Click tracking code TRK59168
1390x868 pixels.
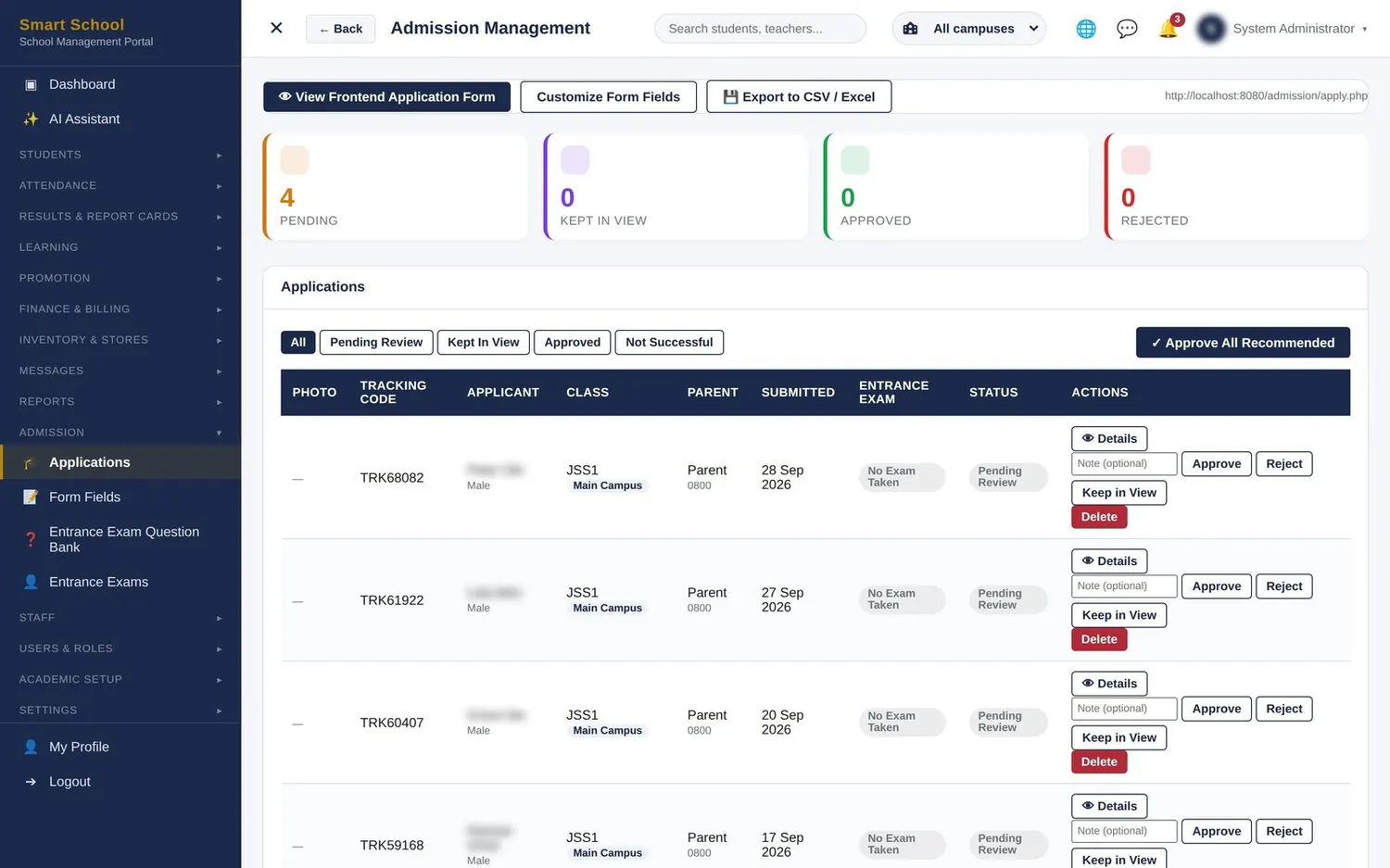point(392,845)
